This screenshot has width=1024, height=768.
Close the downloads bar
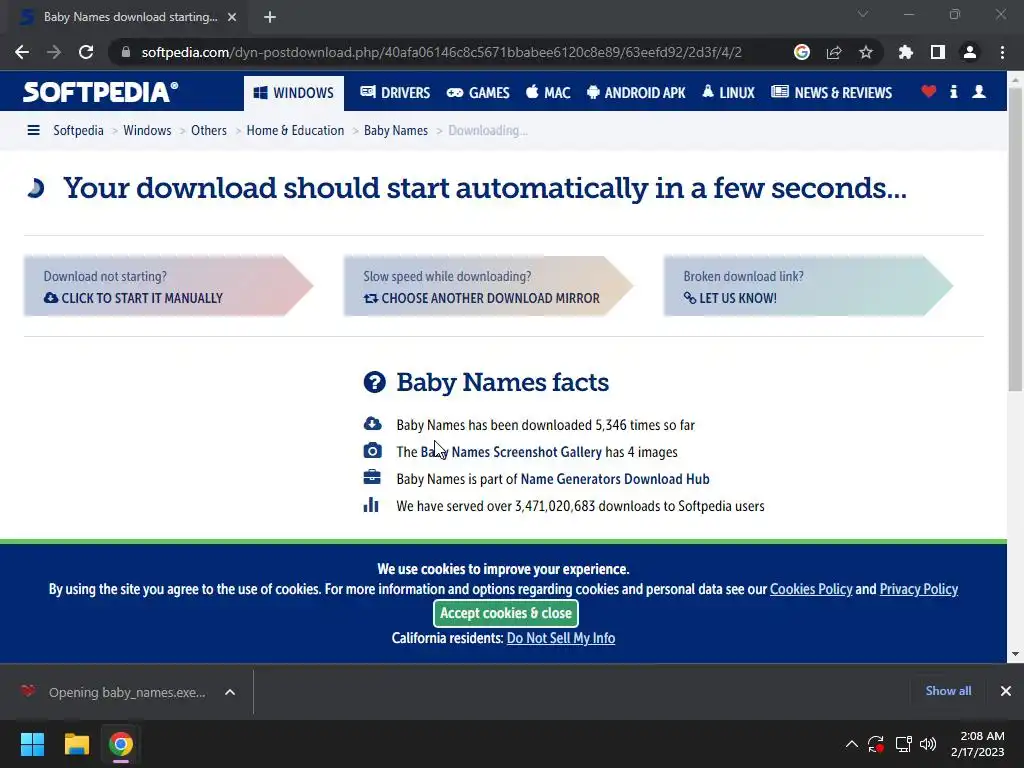coord(1006,691)
